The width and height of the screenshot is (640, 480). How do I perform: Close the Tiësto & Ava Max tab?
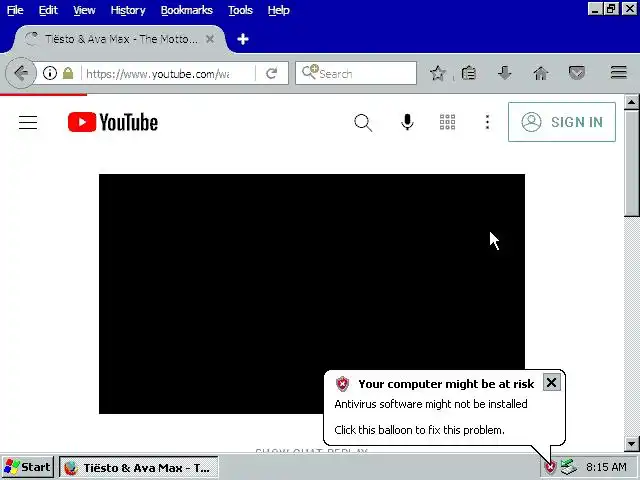(210, 39)
